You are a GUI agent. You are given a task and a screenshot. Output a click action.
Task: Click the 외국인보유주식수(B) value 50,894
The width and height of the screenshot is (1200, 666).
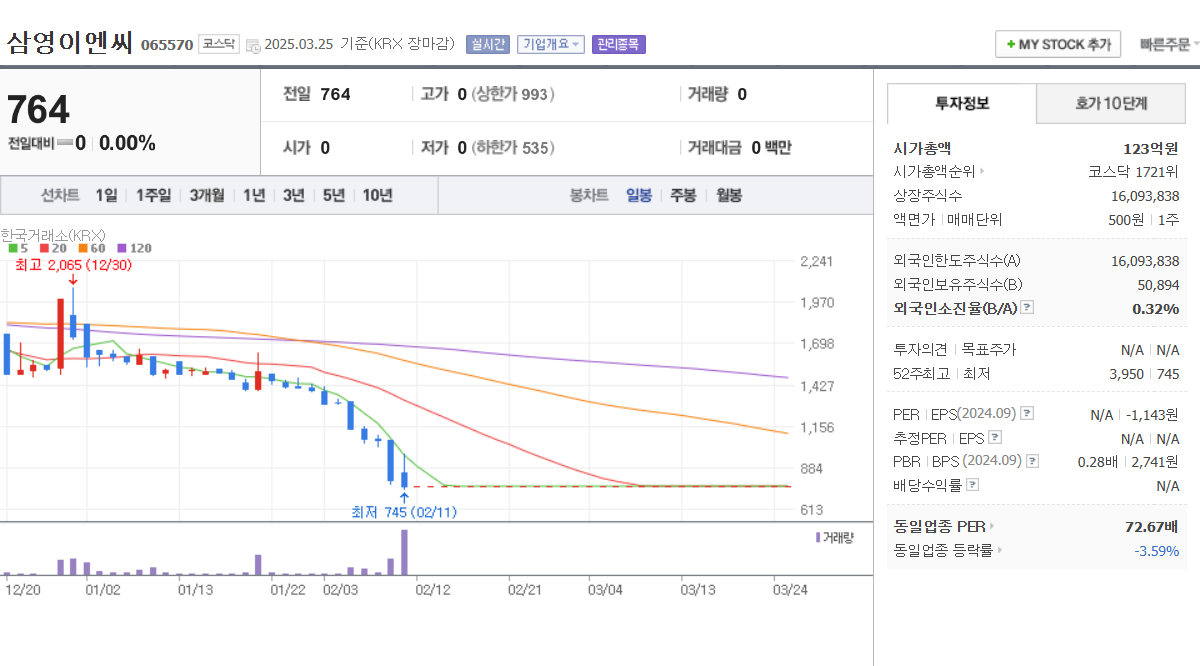coord(1158,285)
